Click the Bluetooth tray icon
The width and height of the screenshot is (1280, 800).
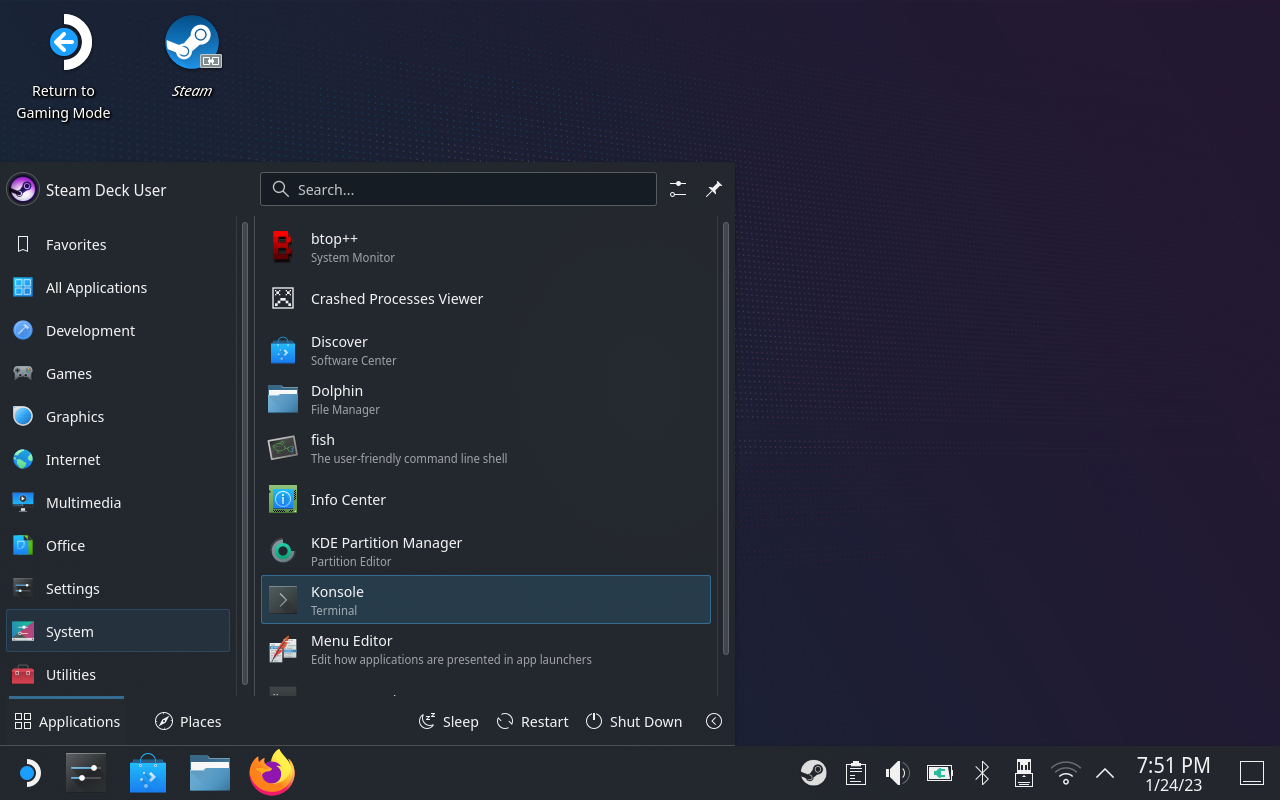[x=982, y=773]
